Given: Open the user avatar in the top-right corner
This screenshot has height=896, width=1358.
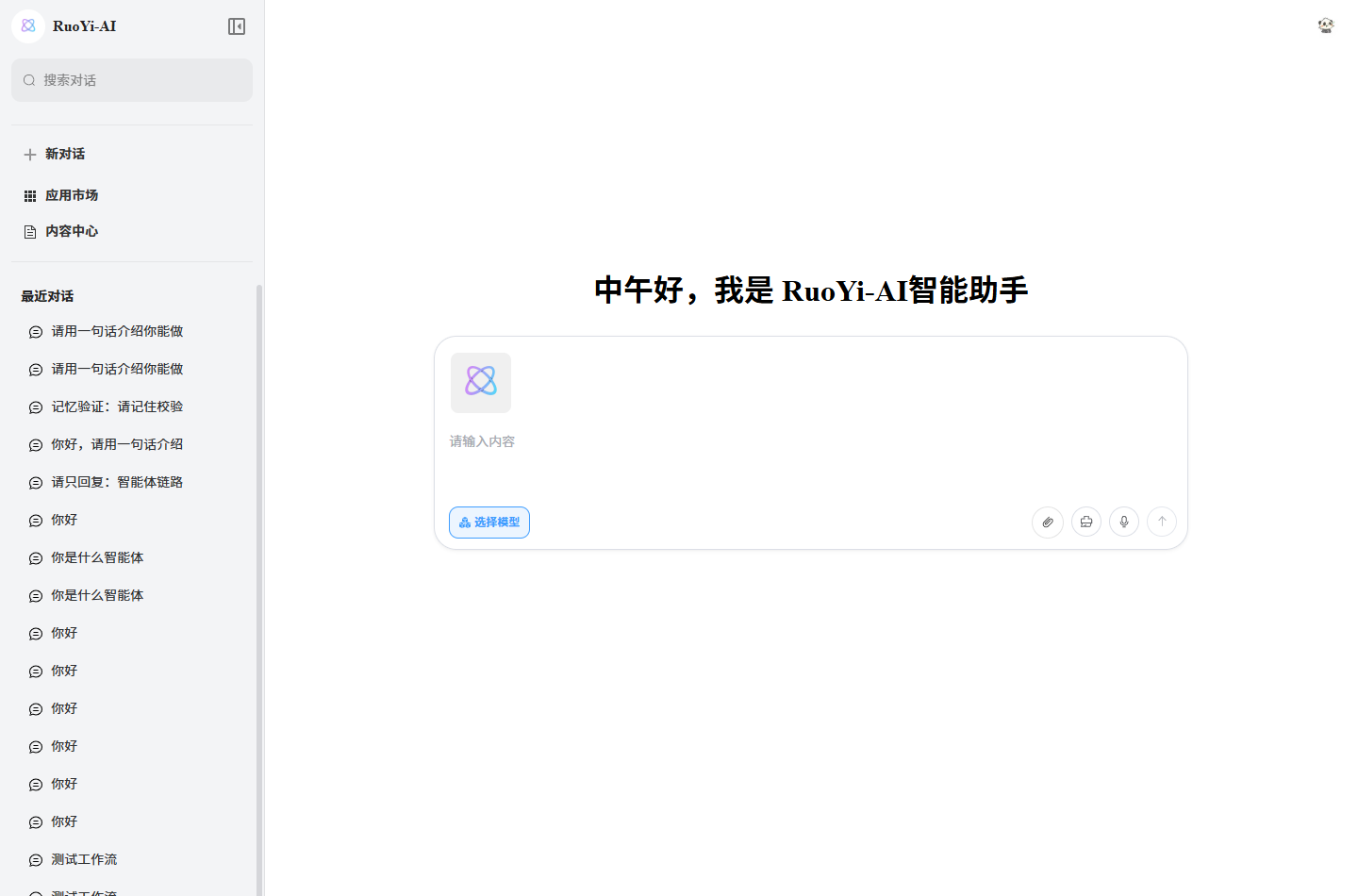Looking at the screenshot, I should point(1326,25).
